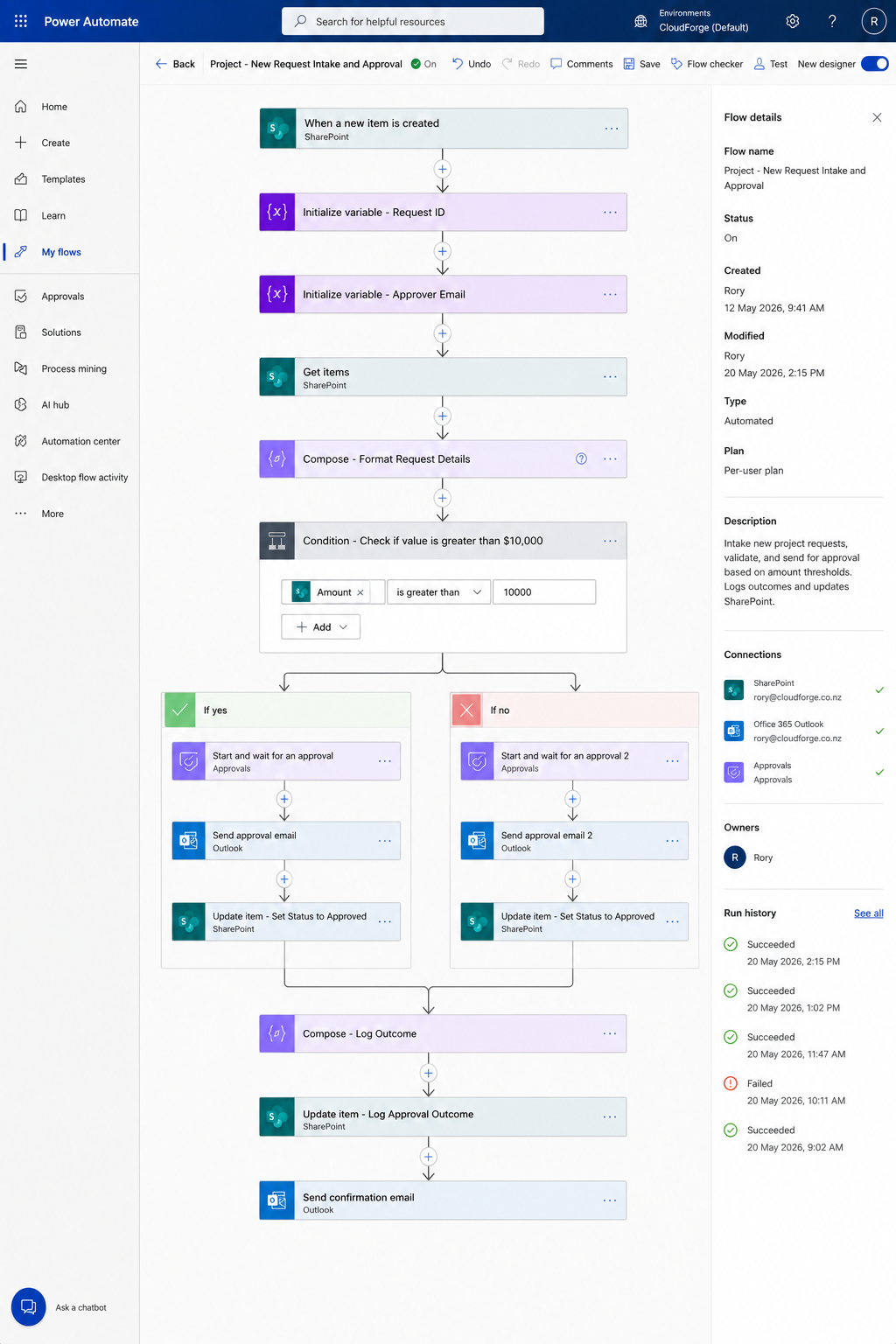896x1344 pixels.
Task: Click the search for helpful resources field
Action: coord(413,21)
